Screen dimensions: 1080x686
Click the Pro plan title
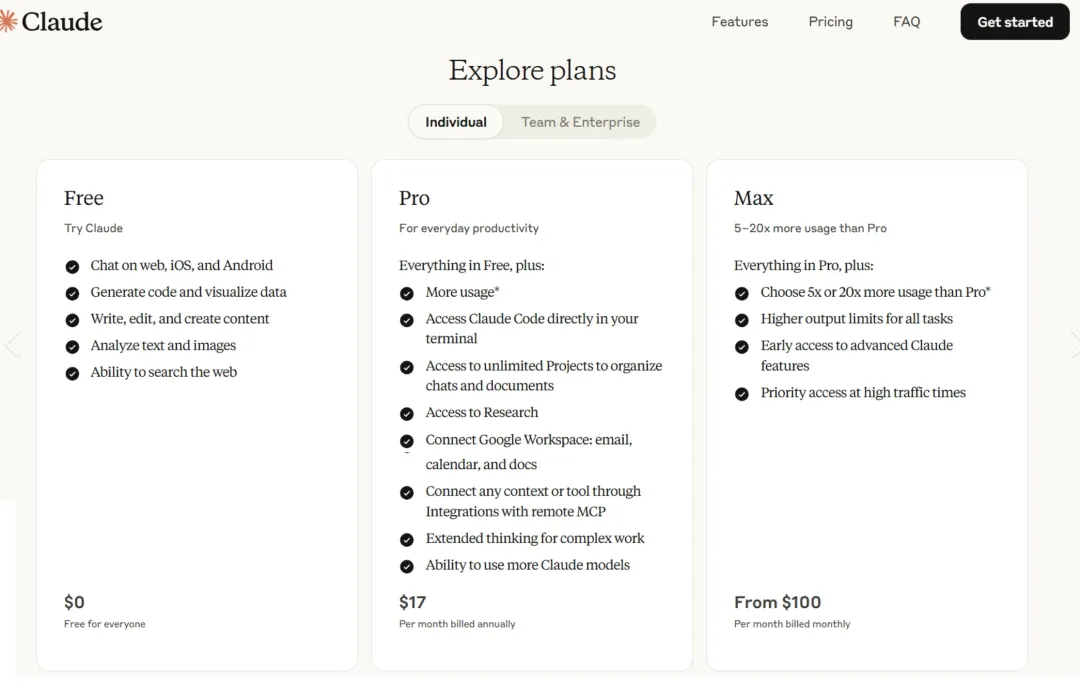tap(414, 198)
